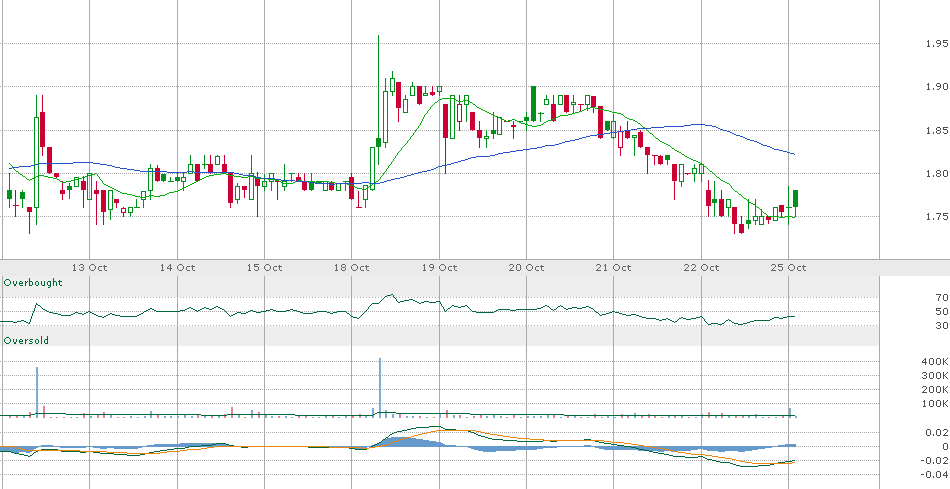
Task: Click the 18 Oct spike candle near 1.95
Action: pyautogui.click(x=379, y=100)
